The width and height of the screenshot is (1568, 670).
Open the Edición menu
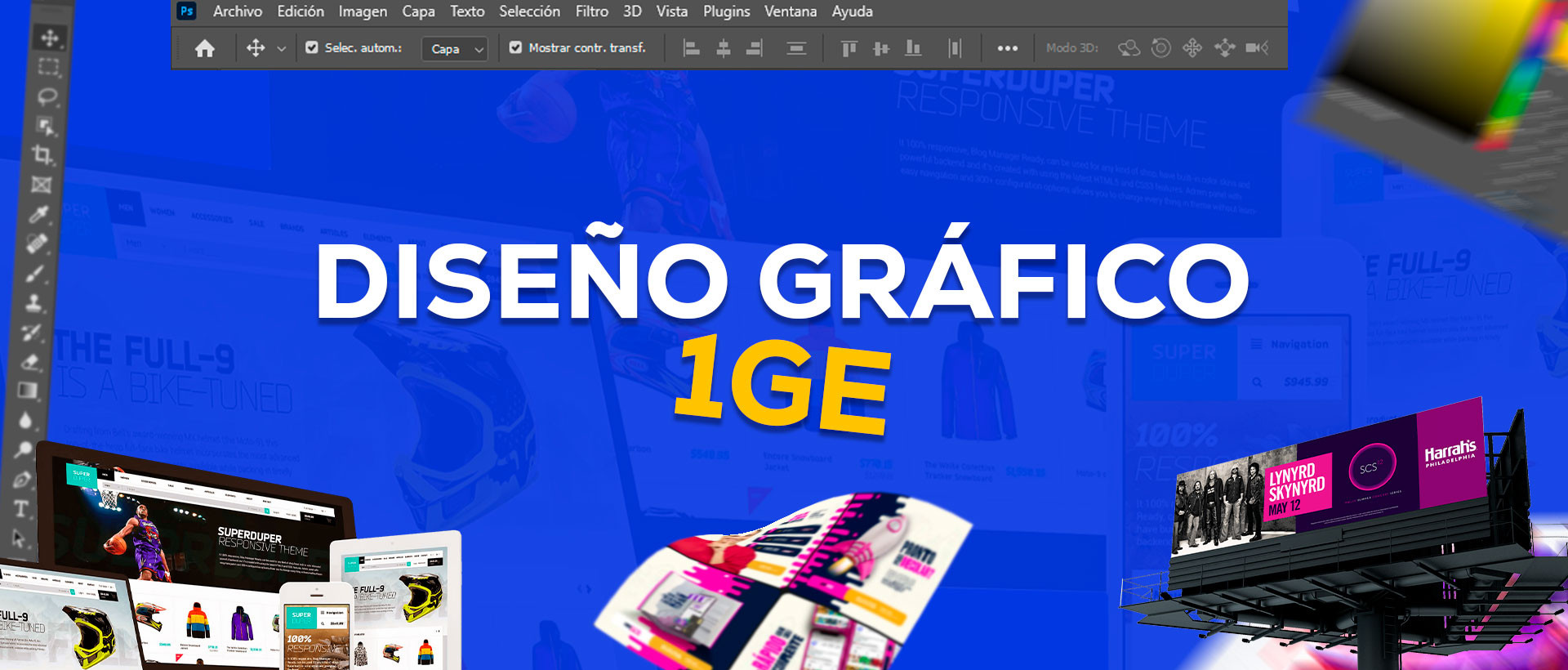point(301,11)
